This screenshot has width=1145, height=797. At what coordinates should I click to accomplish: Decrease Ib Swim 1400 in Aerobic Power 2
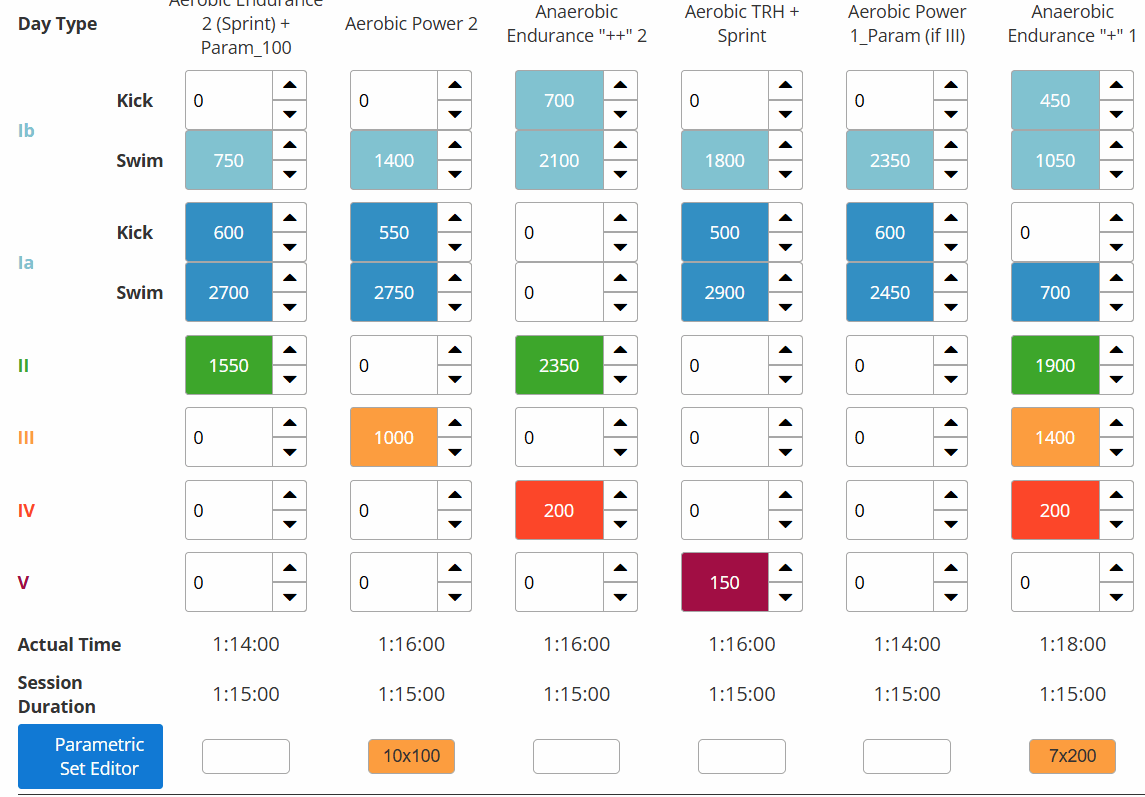coord(455,174)
